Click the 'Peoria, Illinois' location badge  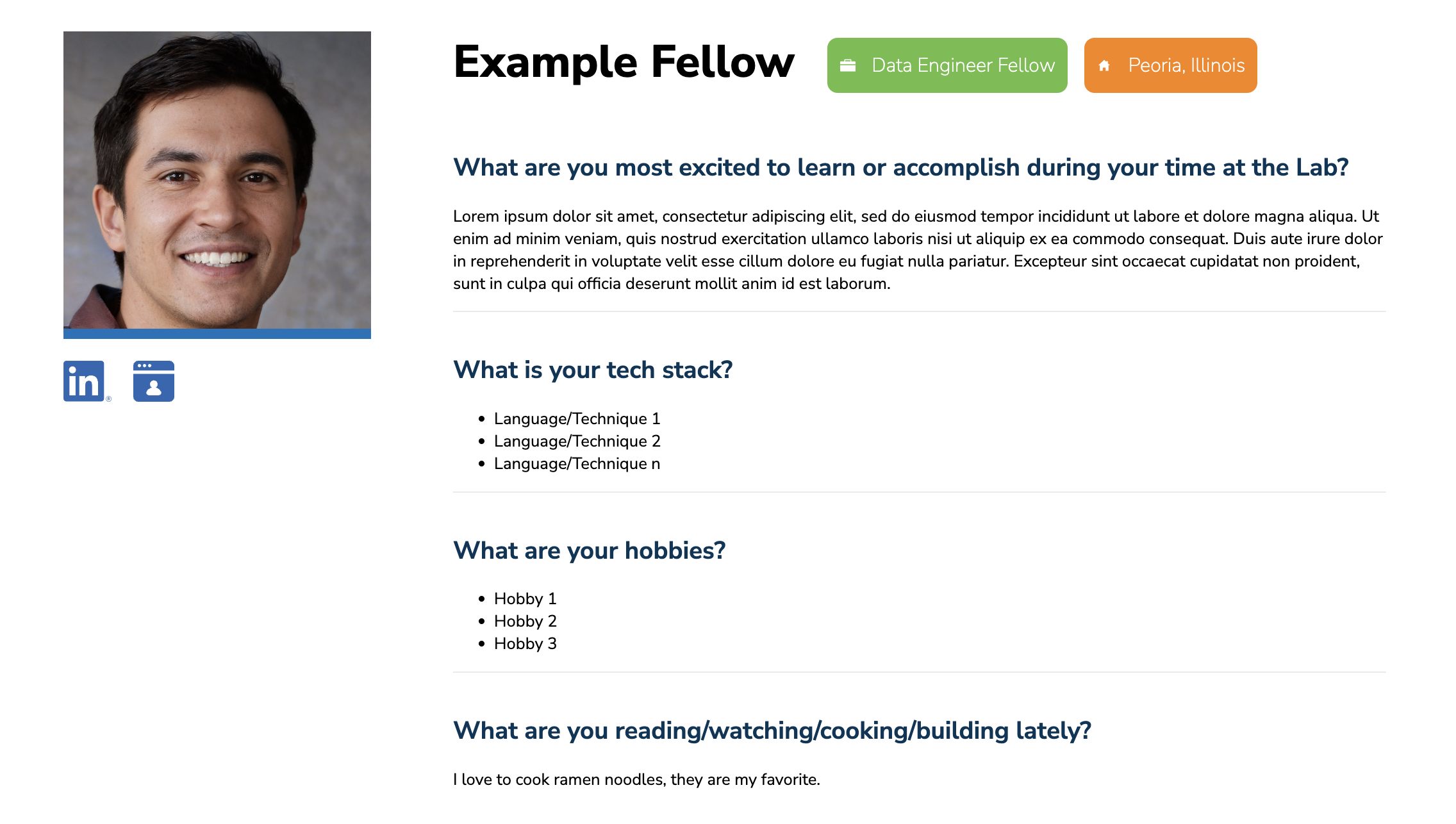point(1170,65)
